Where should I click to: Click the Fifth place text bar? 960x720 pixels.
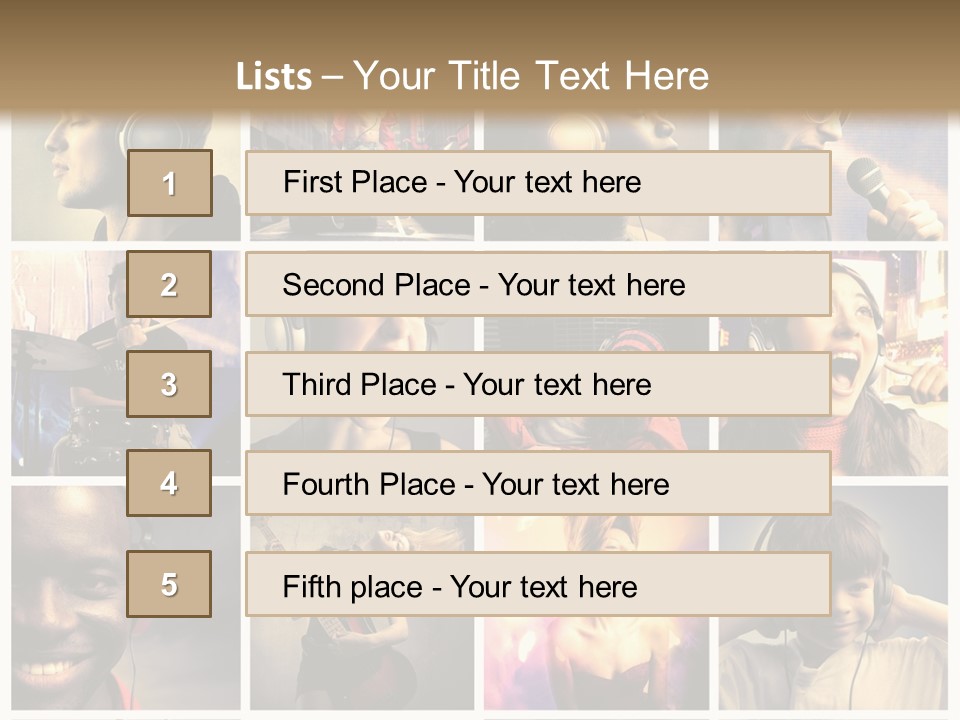[x=538, y=585]
